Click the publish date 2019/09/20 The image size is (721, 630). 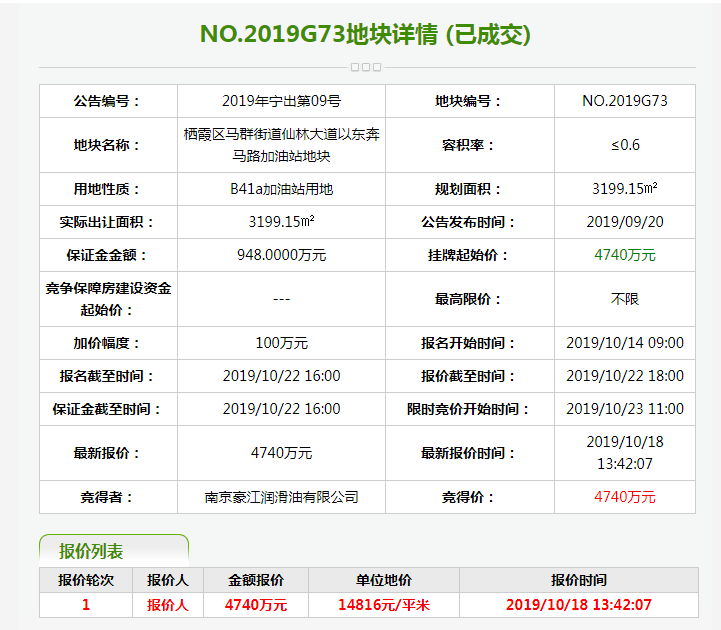(625, 222)
